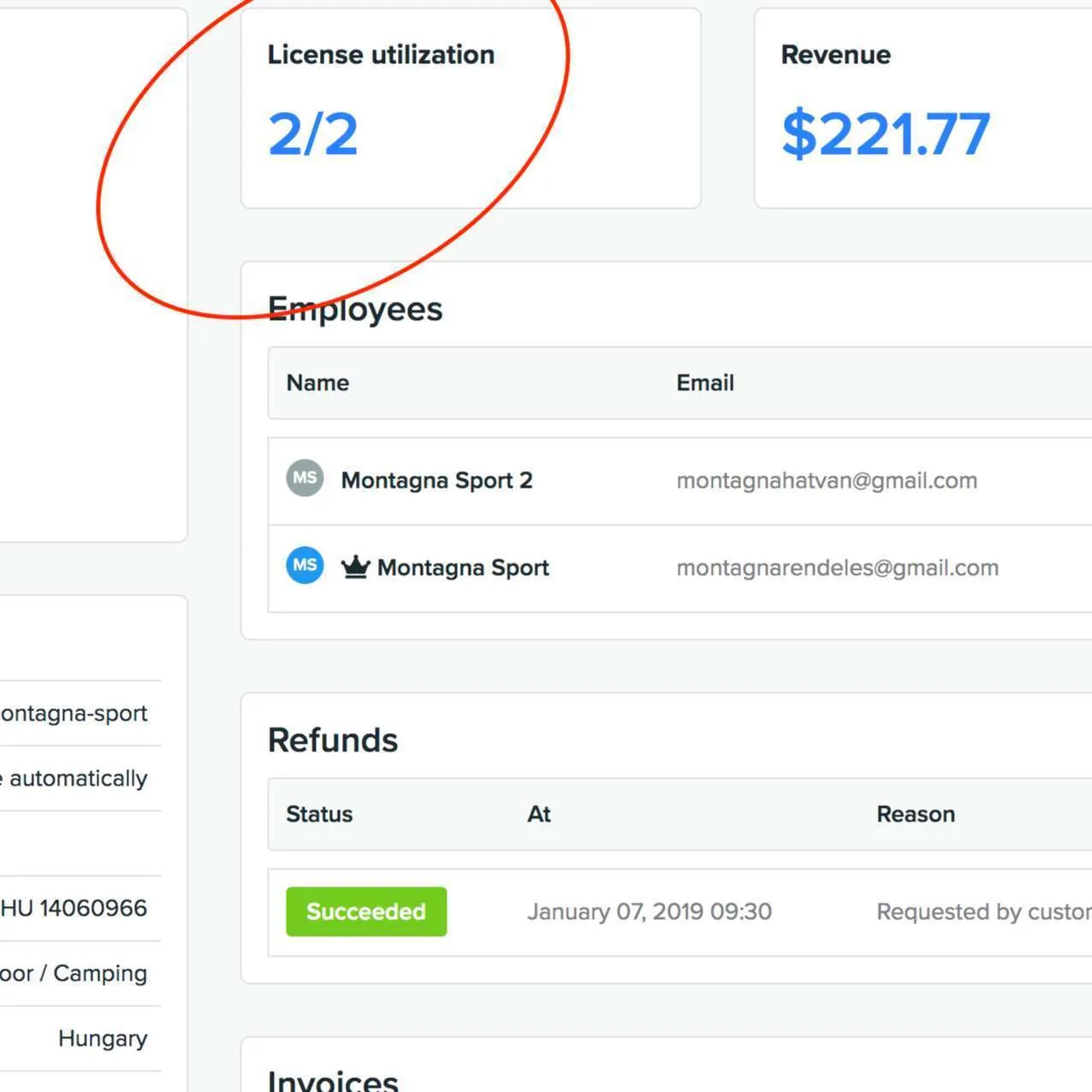Click the montagnahatvan@gmail.com email address
Viewport: 1092px width, 1092px height.
[x=827, y=481]
